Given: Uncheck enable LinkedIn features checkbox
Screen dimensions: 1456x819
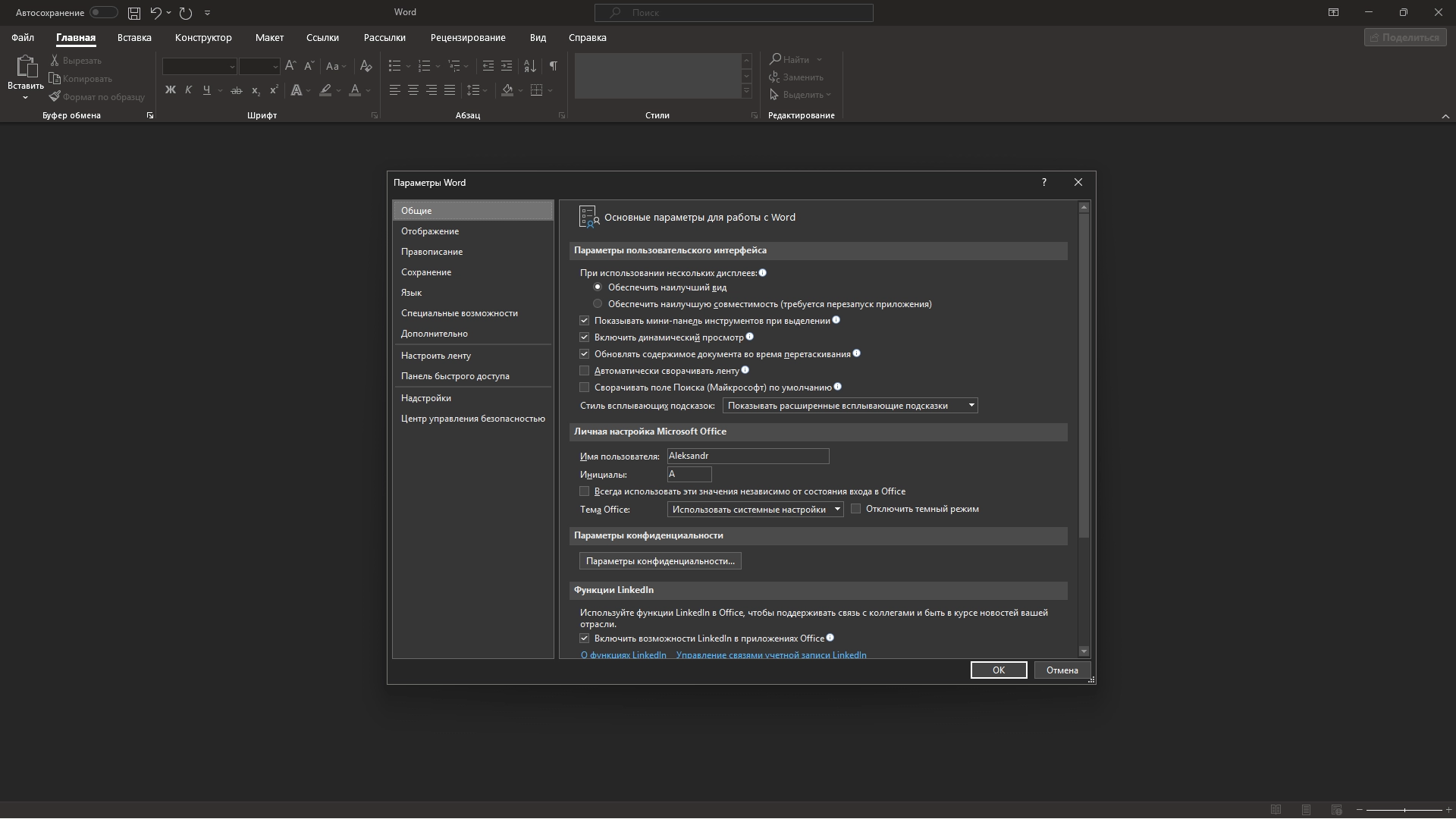Looking at the screenshot, I should click(584, 639).
